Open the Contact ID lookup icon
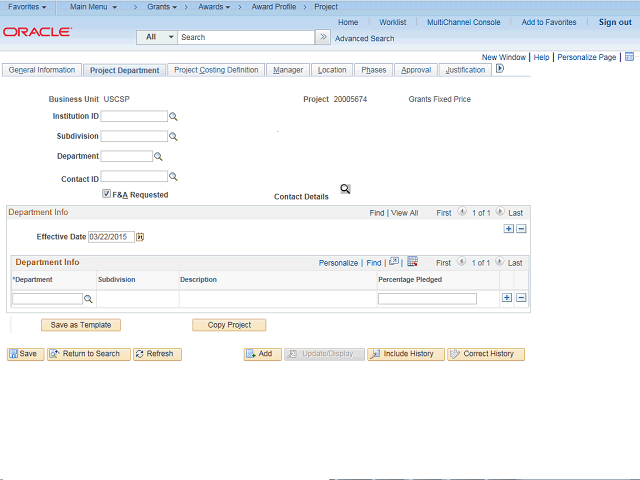This screenshot has height=480, width=640. (x=173, y=177)
